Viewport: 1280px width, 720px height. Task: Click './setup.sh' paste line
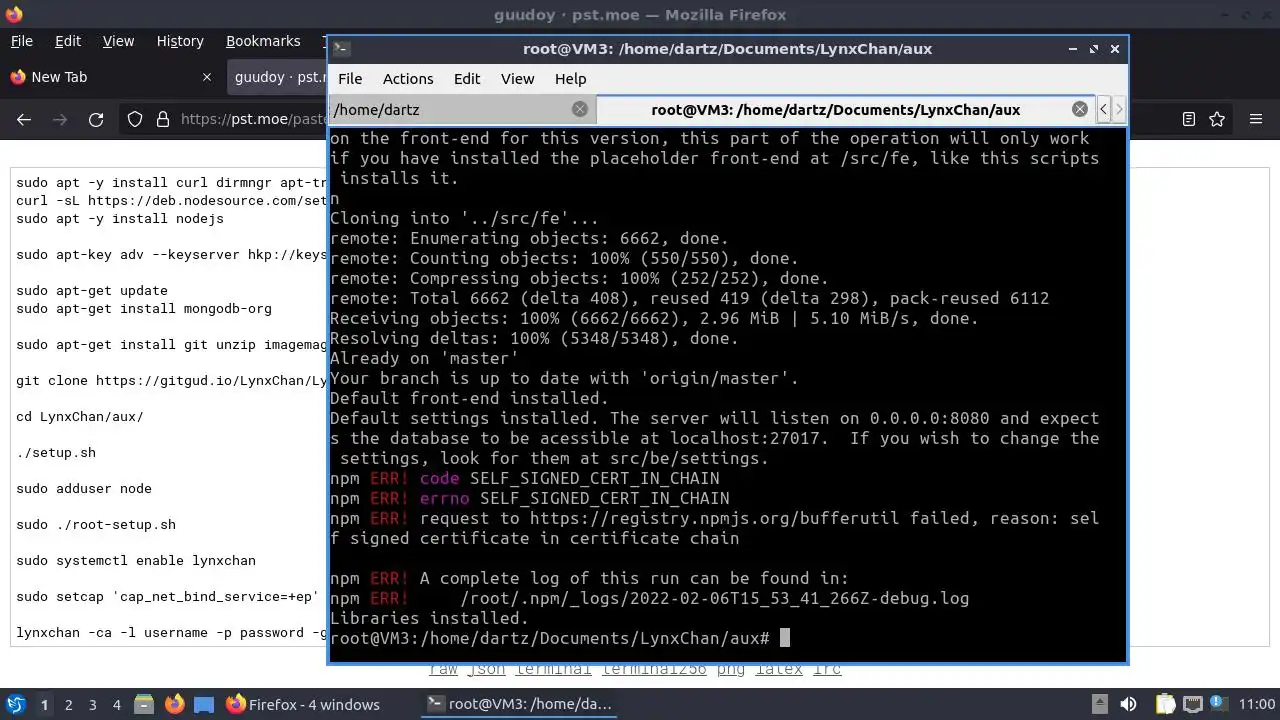click(56, 452)
